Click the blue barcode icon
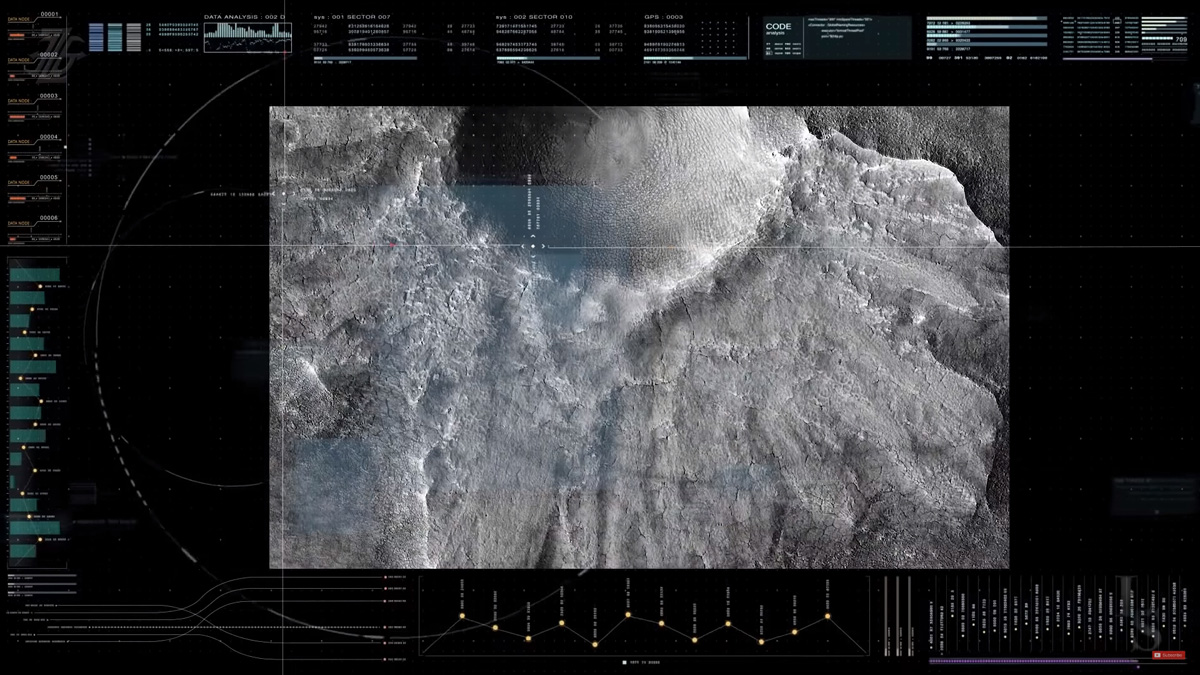This screenshot has height=675, width=1200. tap(97, 37)
